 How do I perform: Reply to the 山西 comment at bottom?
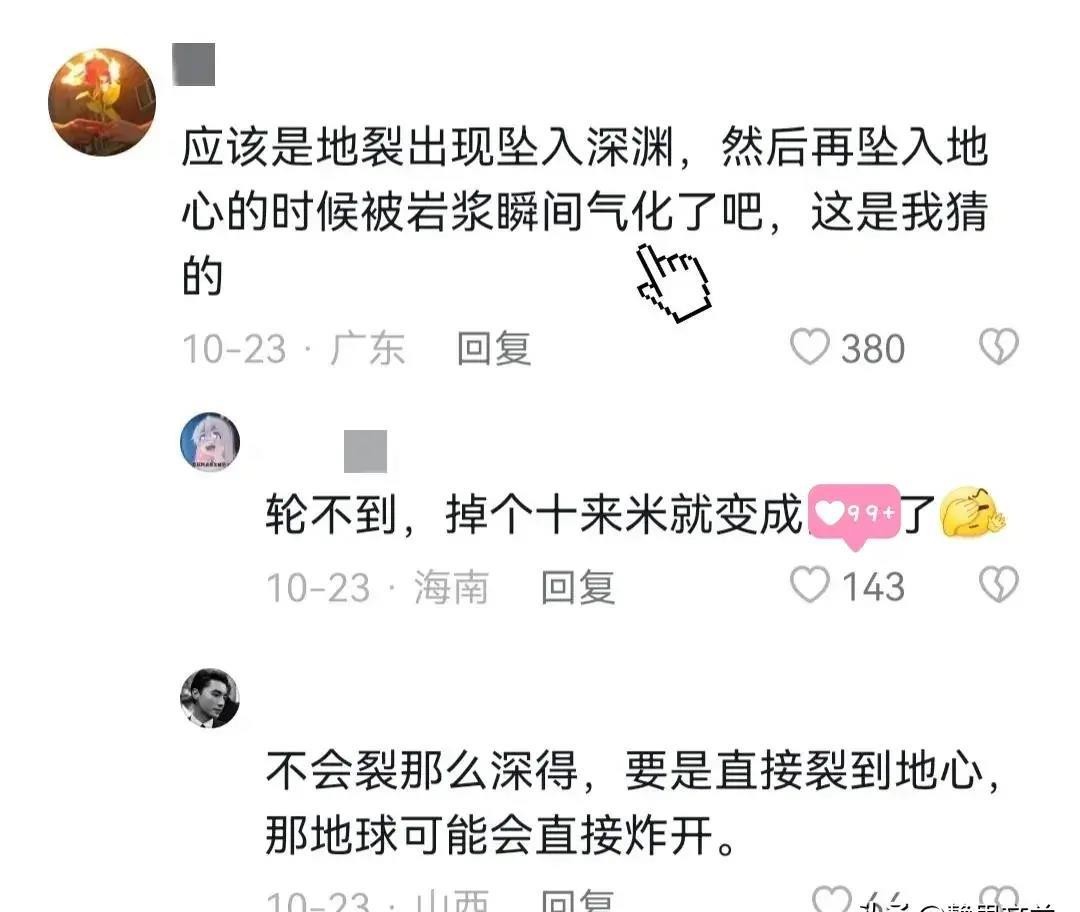pos(577,901)
